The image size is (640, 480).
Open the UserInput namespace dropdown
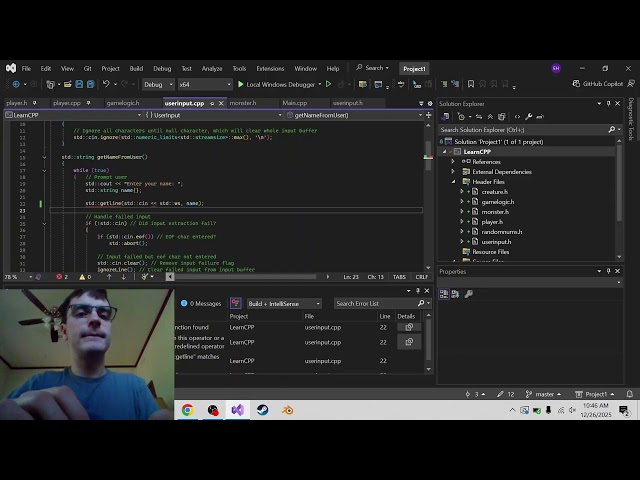click(214, 115)
